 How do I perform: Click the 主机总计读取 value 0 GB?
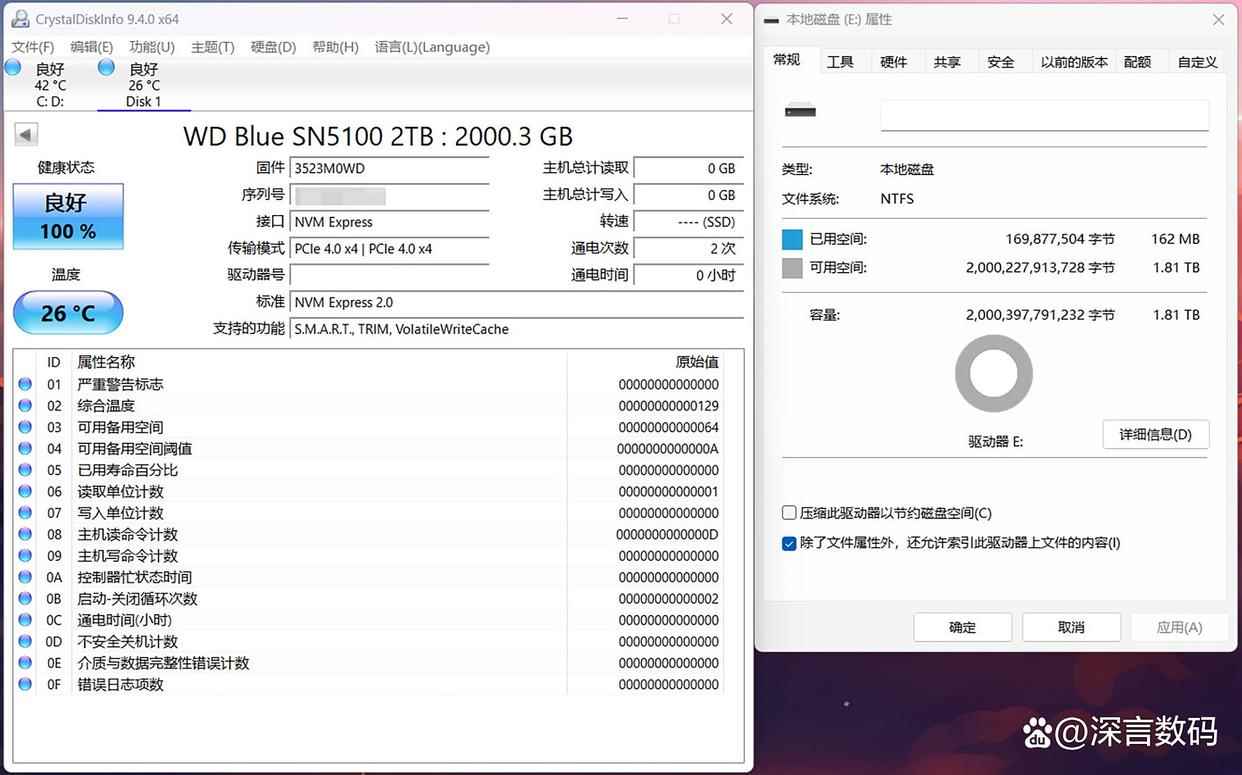[689, 169]
